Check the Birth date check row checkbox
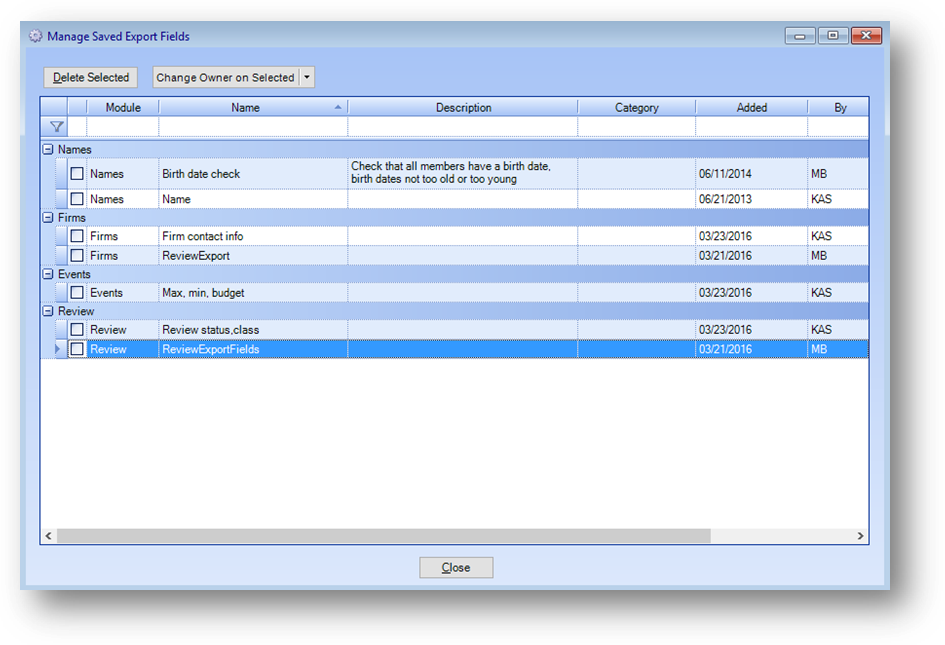The height and width of the screenshot is (645, 945). [x=77, y=174]
